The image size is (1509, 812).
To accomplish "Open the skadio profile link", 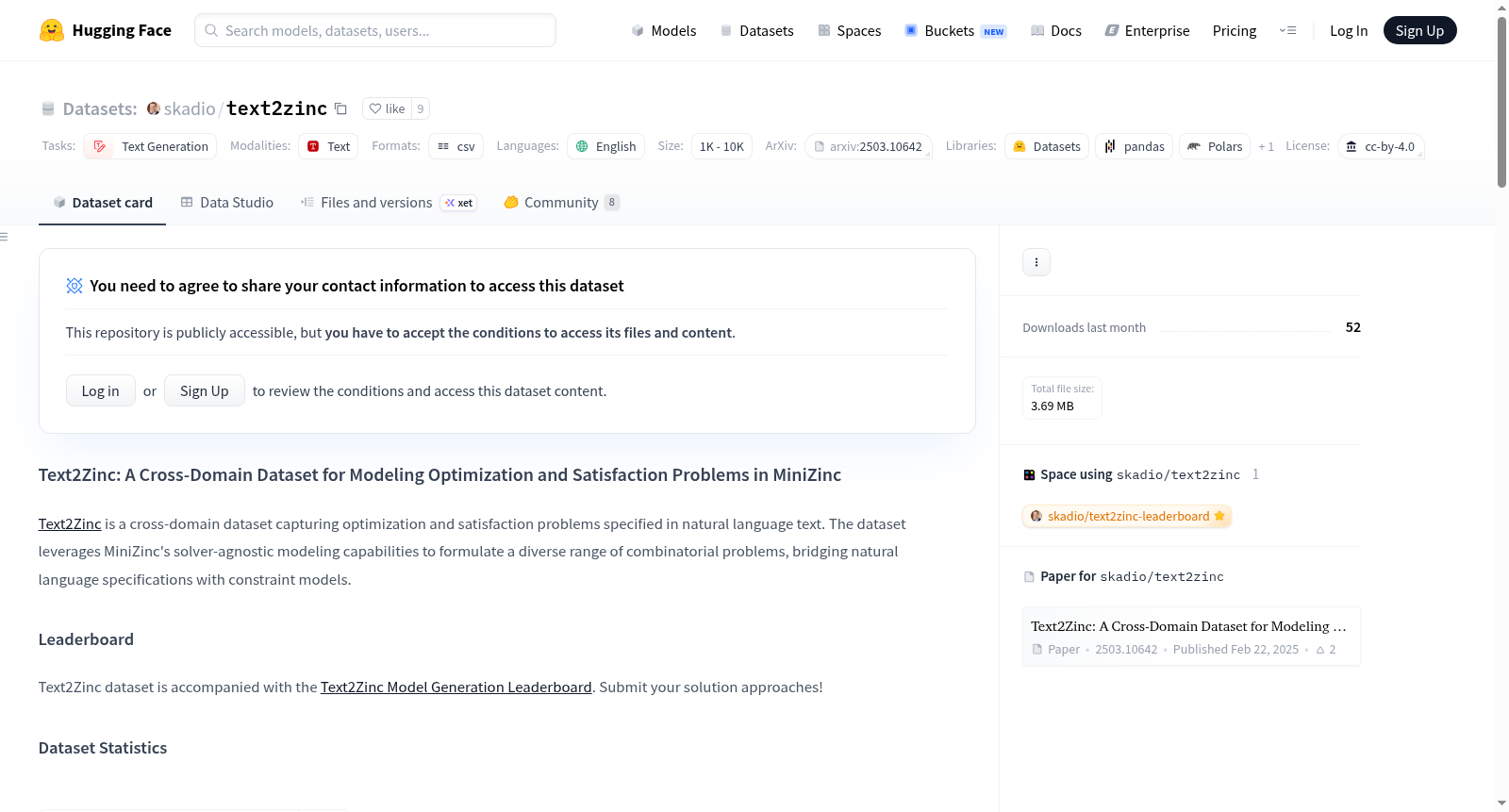I will (x=190, y=108).
